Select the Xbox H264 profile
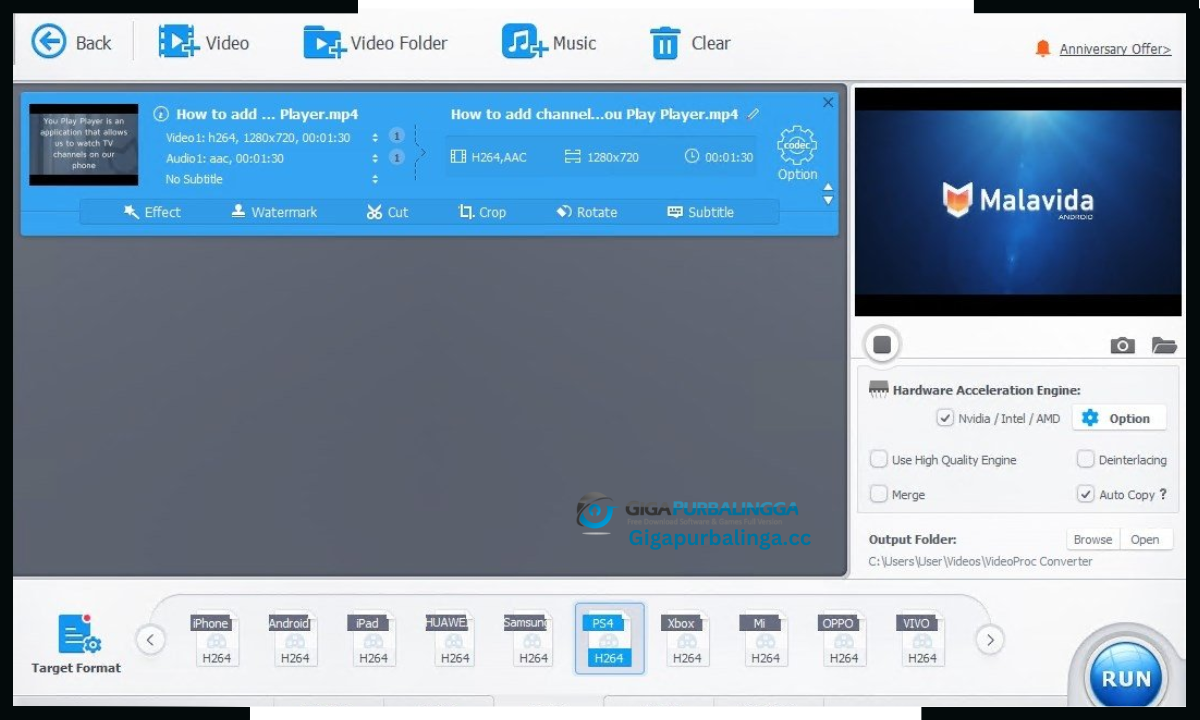The image size is (1200, 720). point(684,638)
